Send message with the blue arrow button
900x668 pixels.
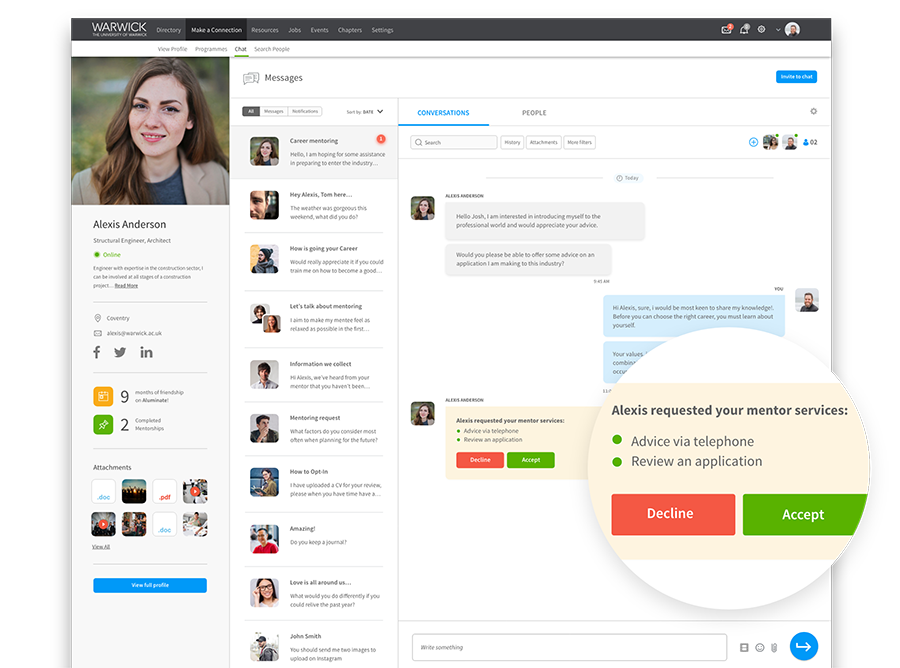click(x=804, y=646)
